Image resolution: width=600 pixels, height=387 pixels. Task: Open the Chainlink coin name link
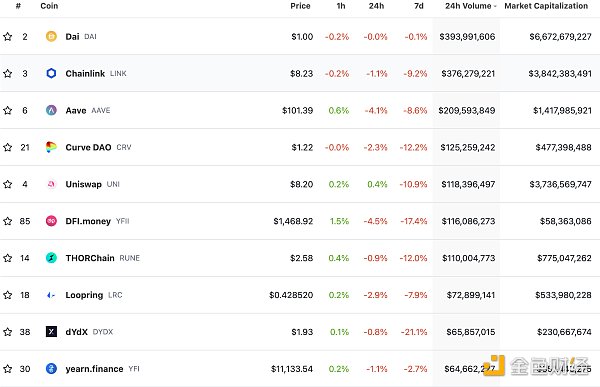(x=85, y=73)
